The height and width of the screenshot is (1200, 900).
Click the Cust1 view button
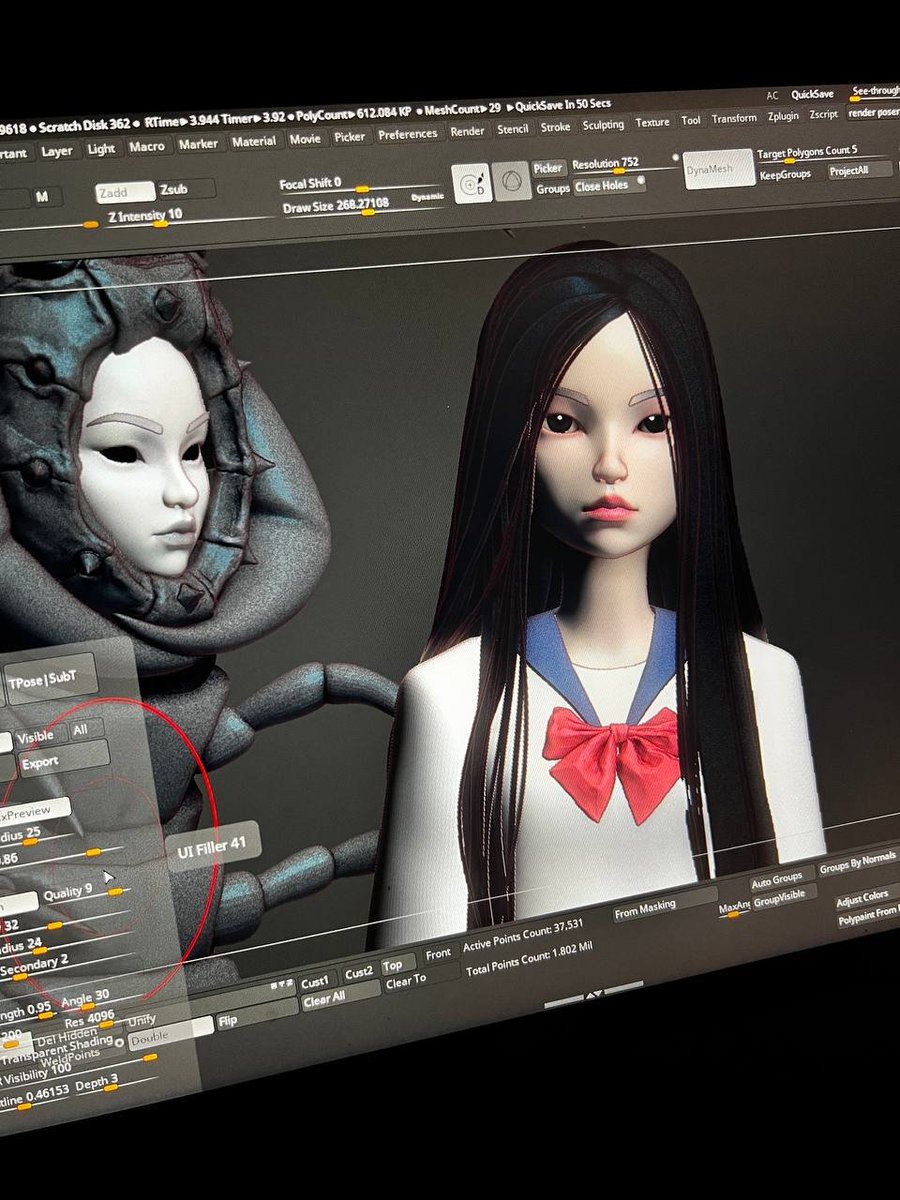[x=315, y=982]
